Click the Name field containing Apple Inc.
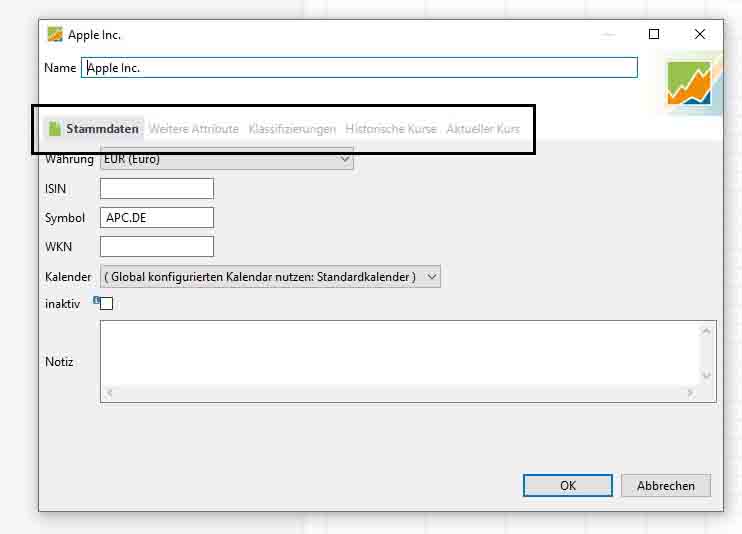This screenshot has width=742, height=534. point(359,68)
